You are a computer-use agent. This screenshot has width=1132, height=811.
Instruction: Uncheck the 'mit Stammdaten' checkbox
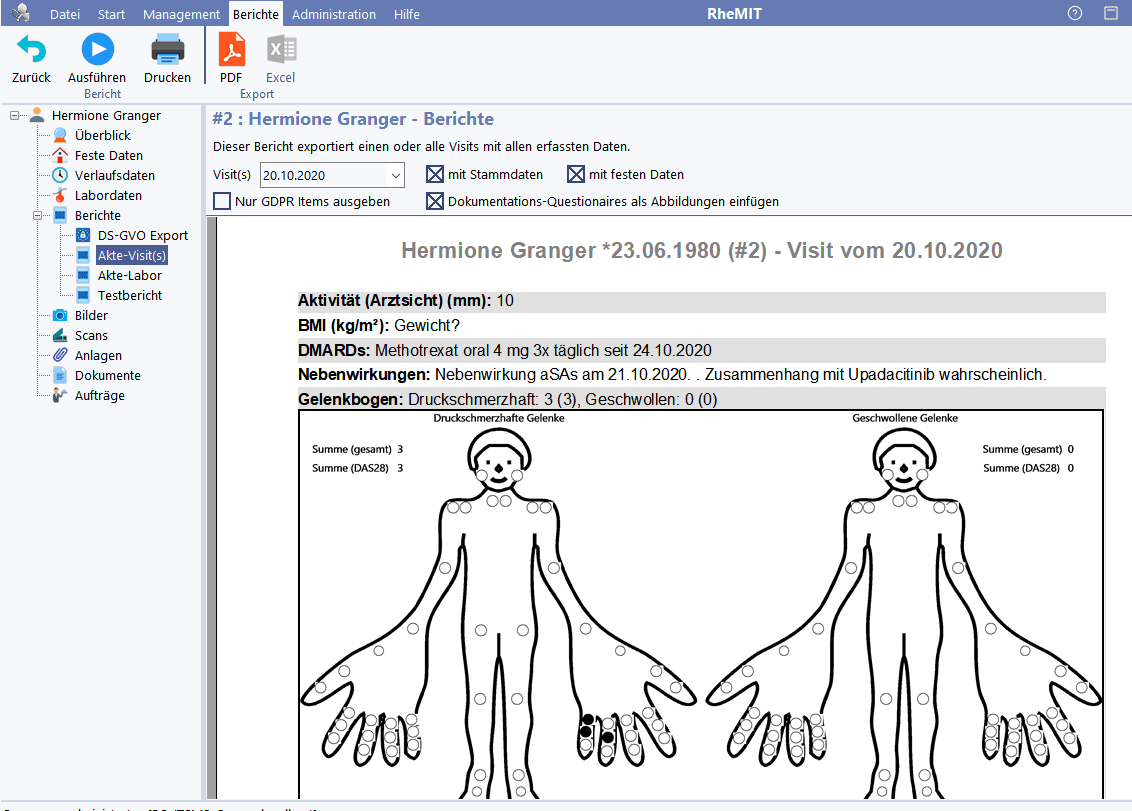tap(435, 174)
